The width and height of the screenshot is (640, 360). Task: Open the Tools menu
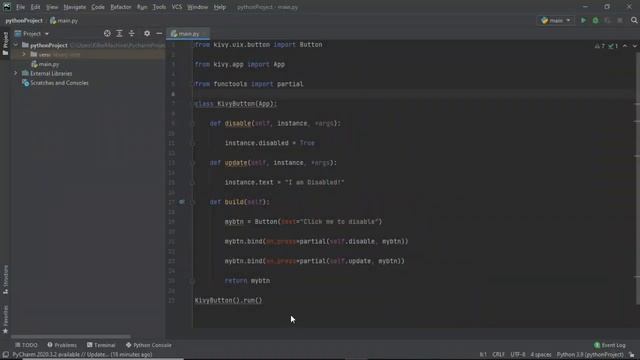(159, 7)
